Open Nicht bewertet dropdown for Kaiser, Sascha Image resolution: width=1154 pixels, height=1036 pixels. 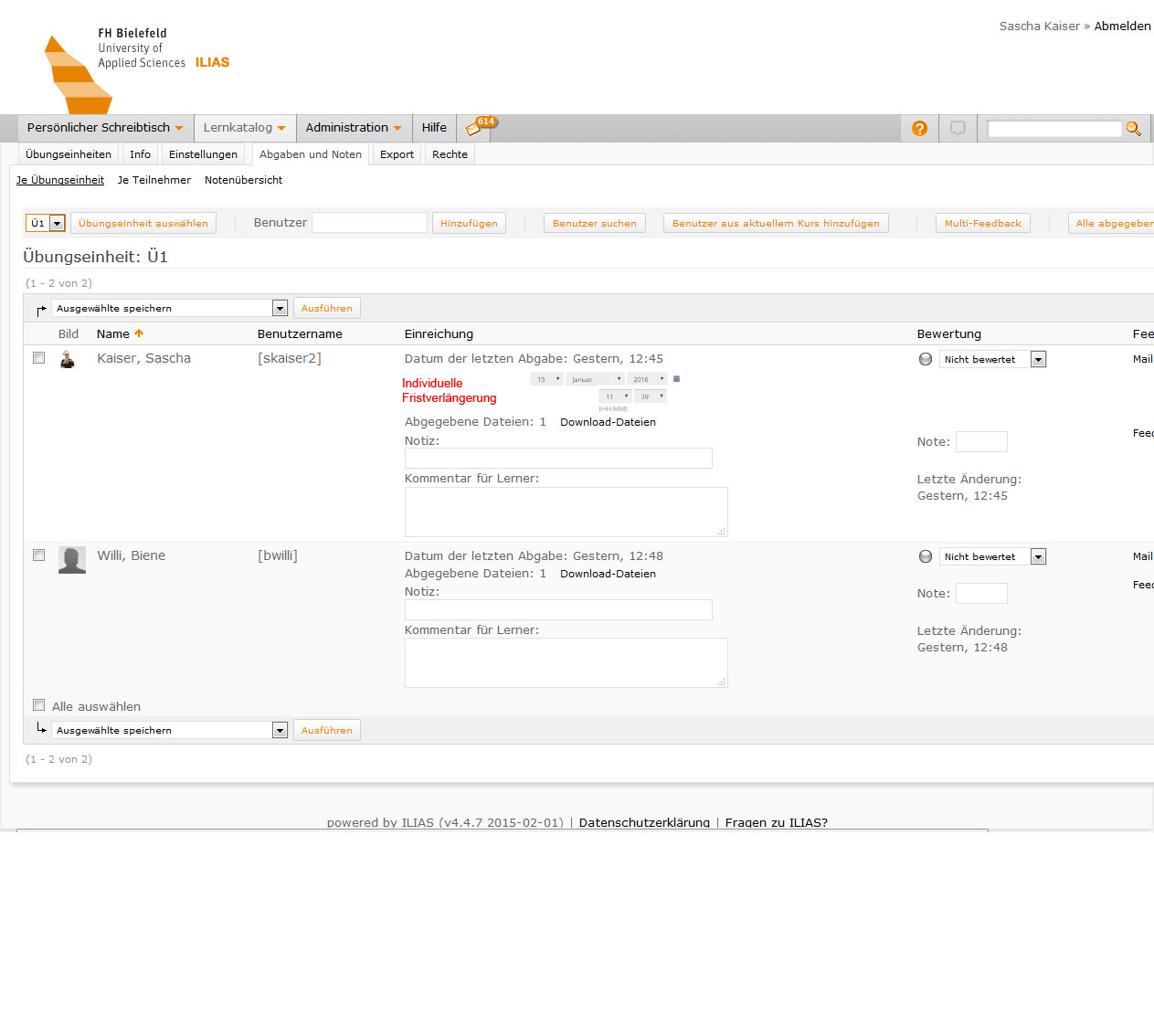[x=1038, y=360]
